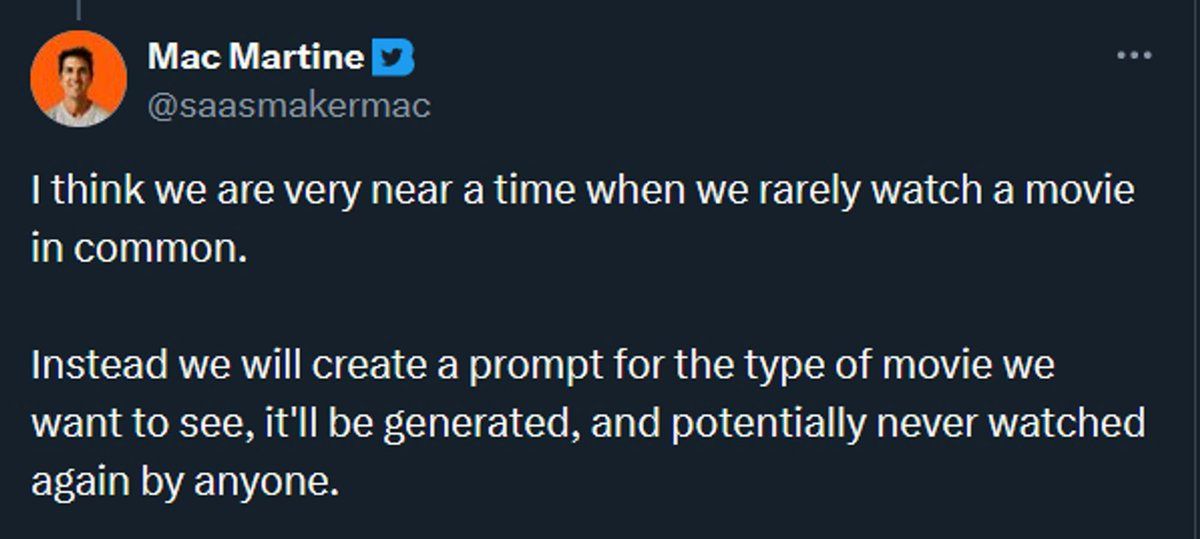Click the line starting "want to see"

tap(588, 424)
